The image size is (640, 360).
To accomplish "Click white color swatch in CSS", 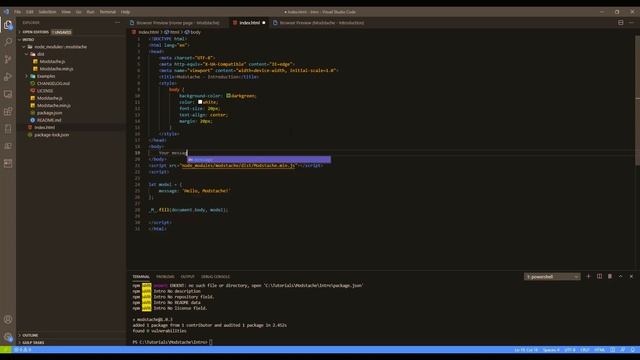I will pos(200,102).
